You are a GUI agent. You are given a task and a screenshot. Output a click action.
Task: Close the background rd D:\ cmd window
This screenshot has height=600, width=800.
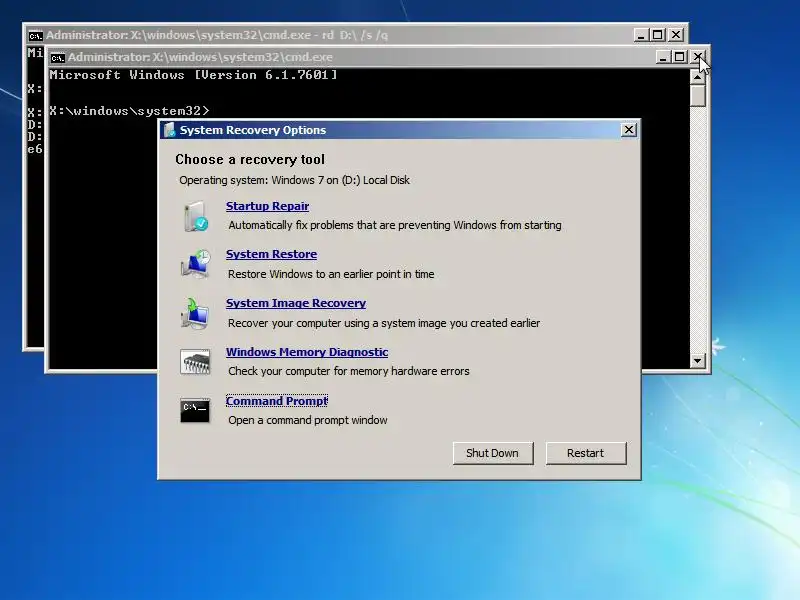(x=676, y=35)
